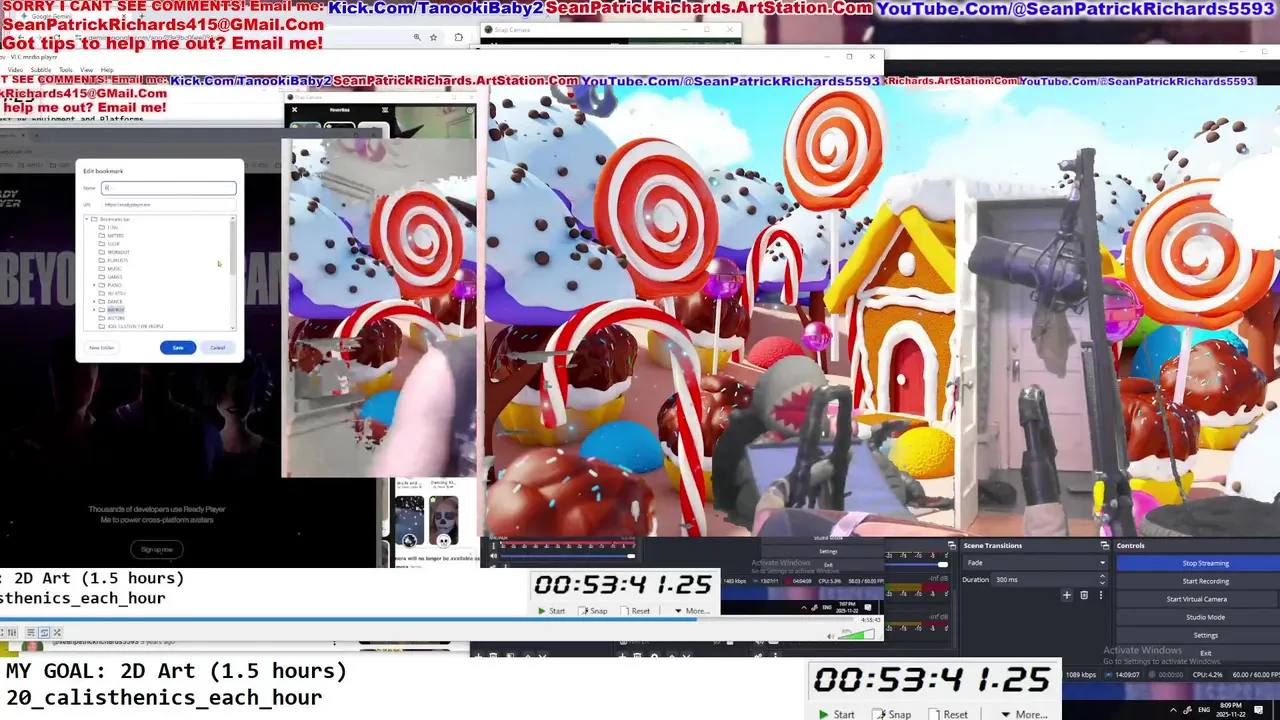
Task: Open the Fade transition dropdown
Action: coord(1035,562)
